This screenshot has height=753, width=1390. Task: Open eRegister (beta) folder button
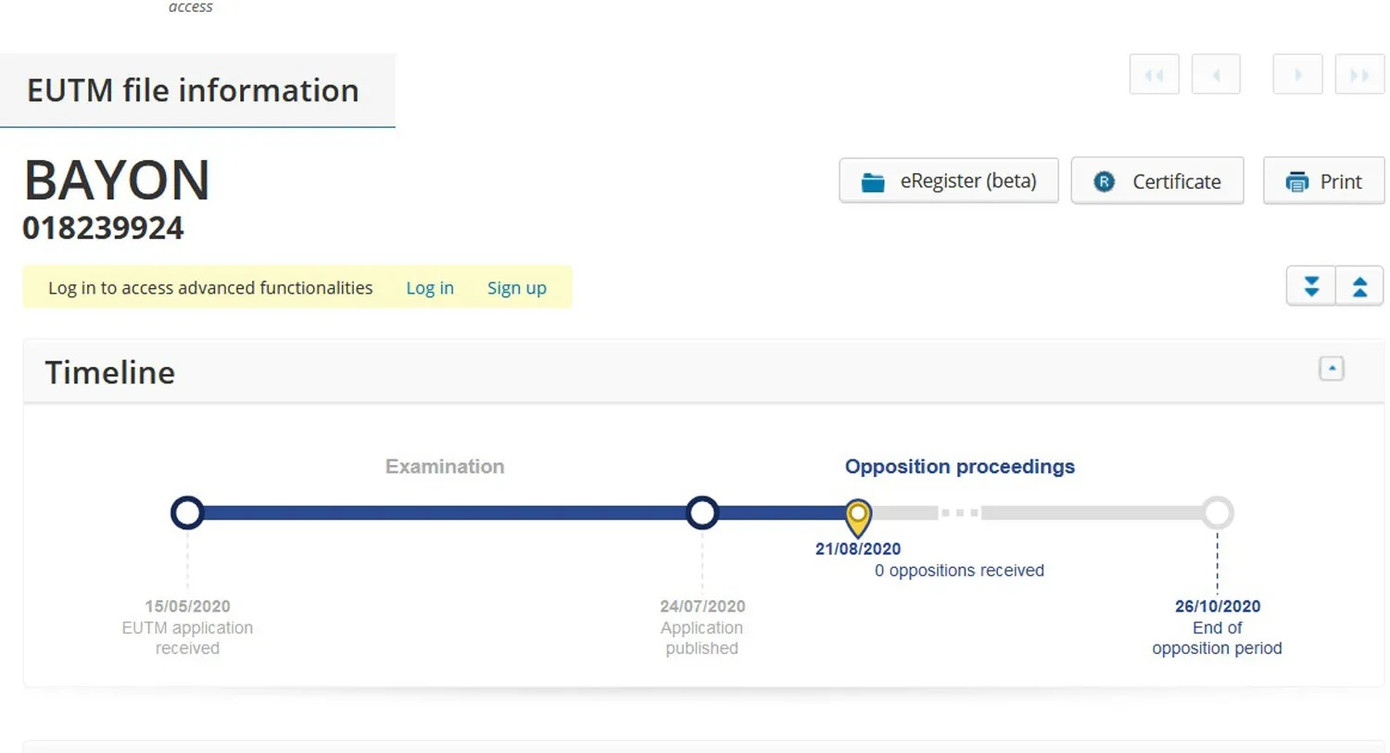[948, 181]
